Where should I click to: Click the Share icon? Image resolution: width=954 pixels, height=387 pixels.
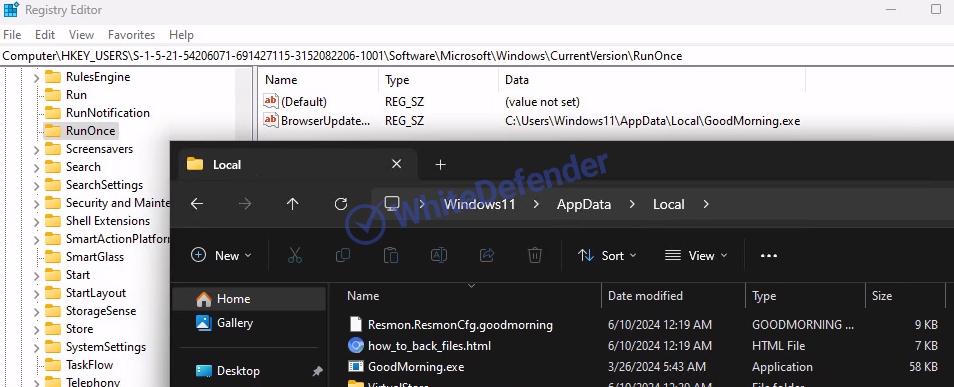(x=487, y=256)
